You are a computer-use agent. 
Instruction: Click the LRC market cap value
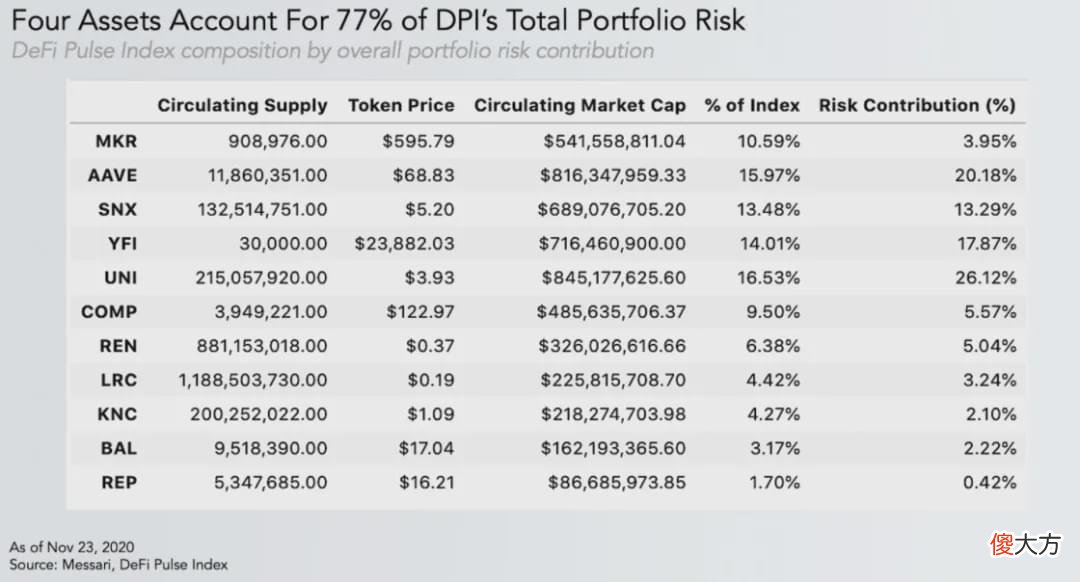[x=613, y=380]
